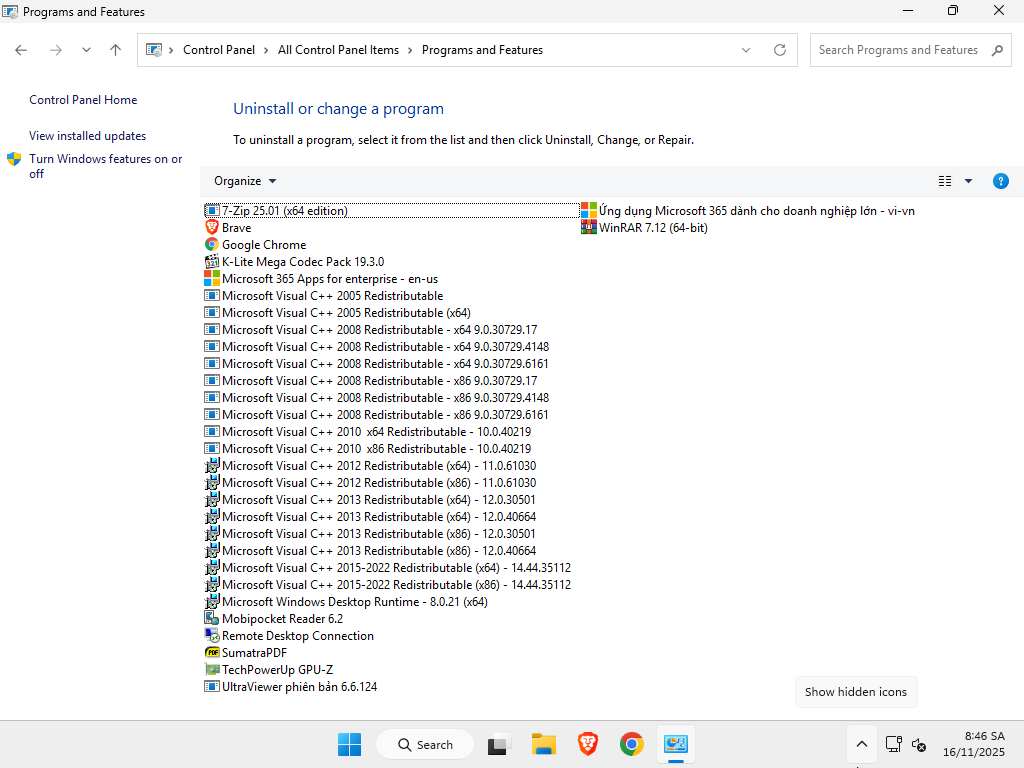Open the Organize dropdown

tap(243, 181)
